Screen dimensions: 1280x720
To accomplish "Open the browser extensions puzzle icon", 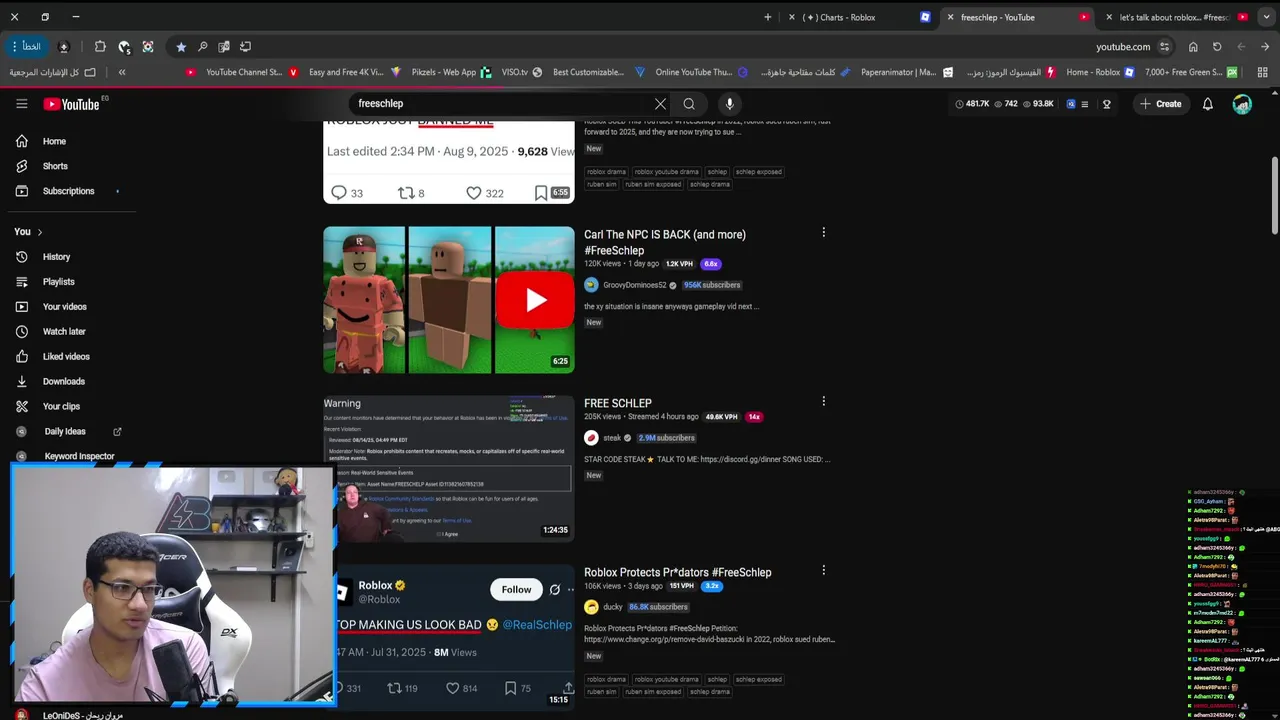I will [x=100, y=46].
